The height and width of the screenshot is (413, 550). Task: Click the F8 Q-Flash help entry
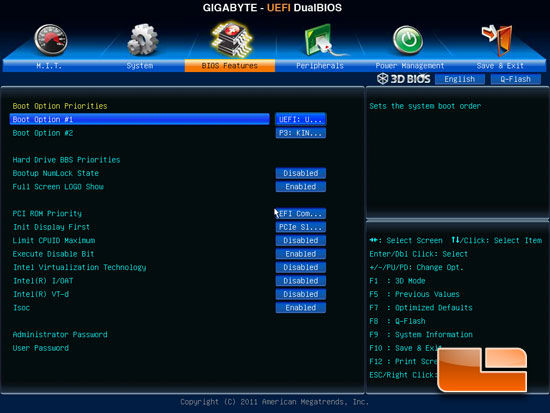coord(397,321)
